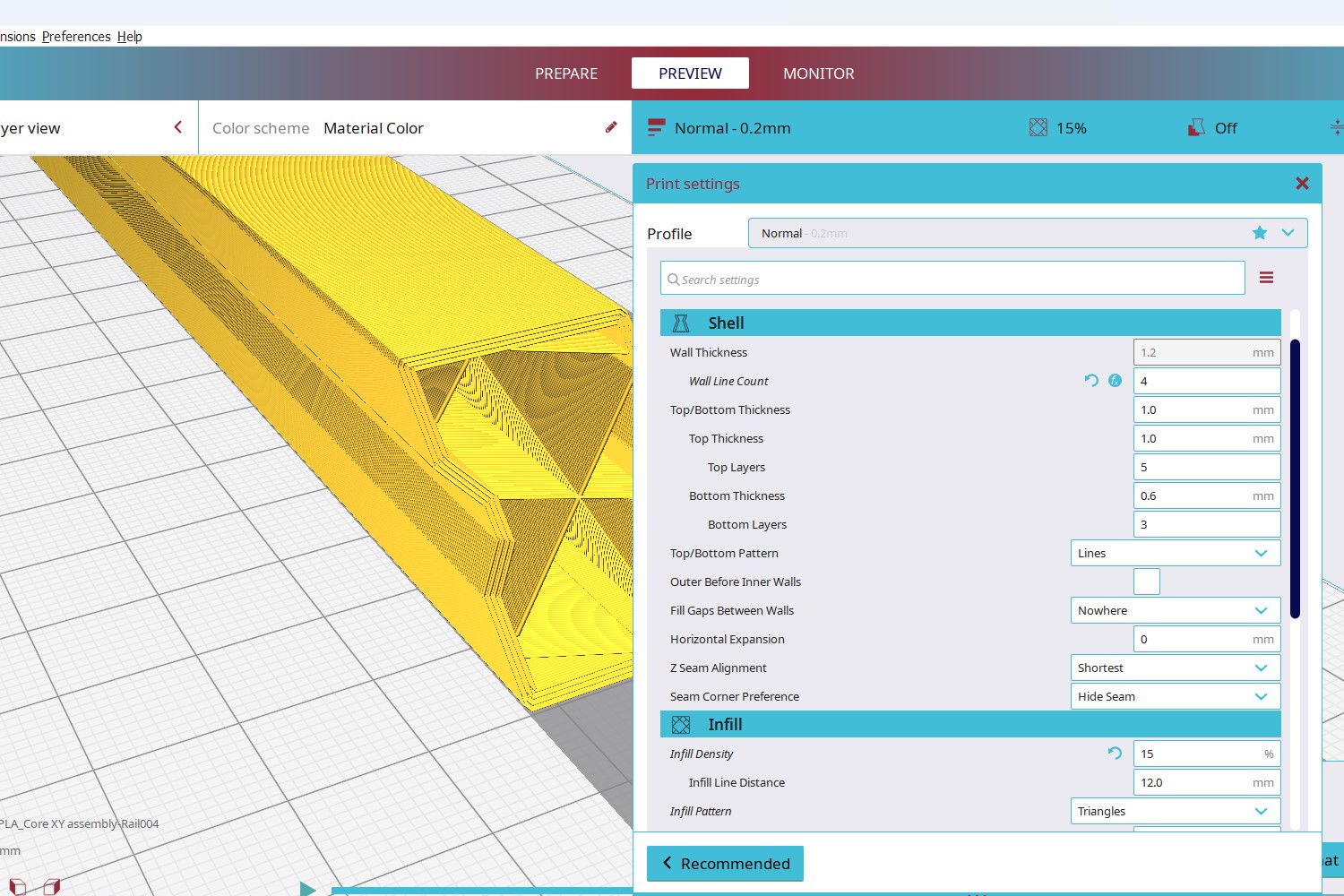Open the Help menu
Viewport: 1344px width, 896px height.
tap(130, 37)
